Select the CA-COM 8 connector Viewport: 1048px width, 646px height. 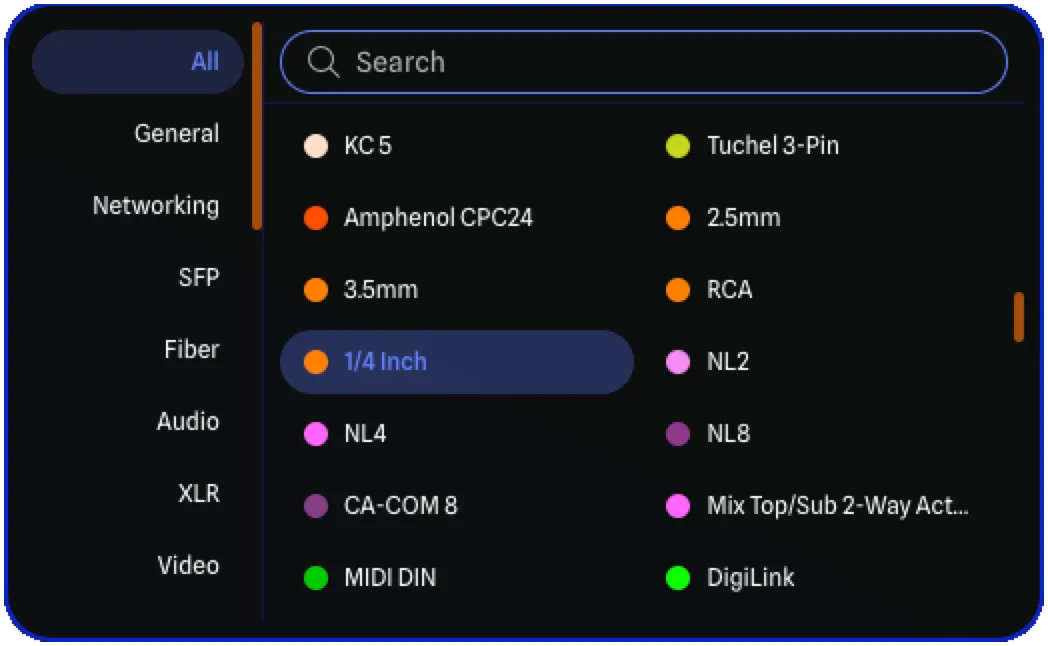click(x=400, y=505)
